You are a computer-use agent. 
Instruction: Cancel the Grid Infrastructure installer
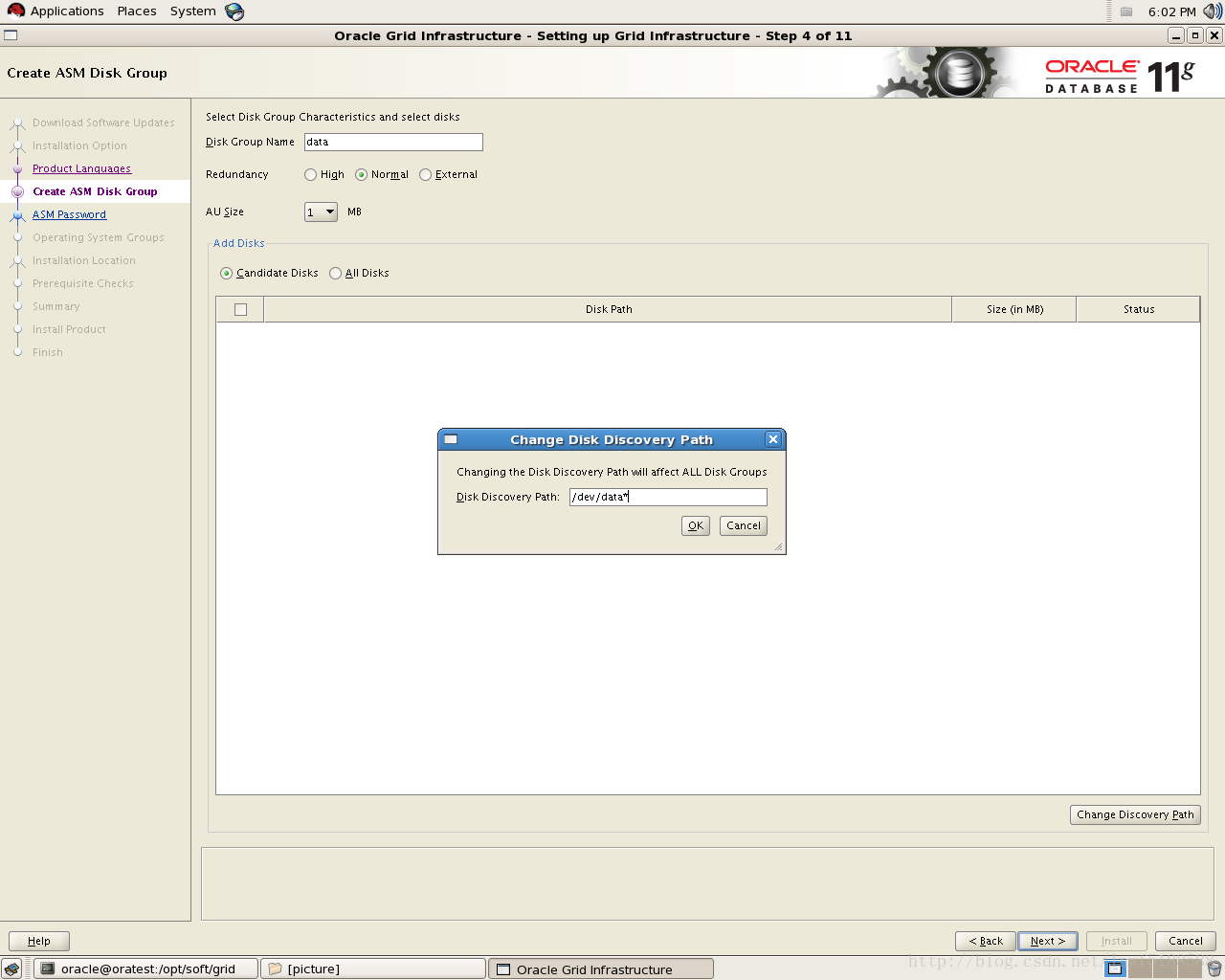pyautogui.click(x=1185, y=941)
